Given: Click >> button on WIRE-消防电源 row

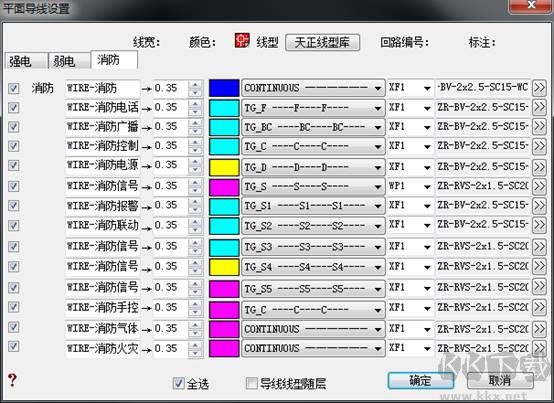Looking at the screenshot, I should click(x=539, y=166).
